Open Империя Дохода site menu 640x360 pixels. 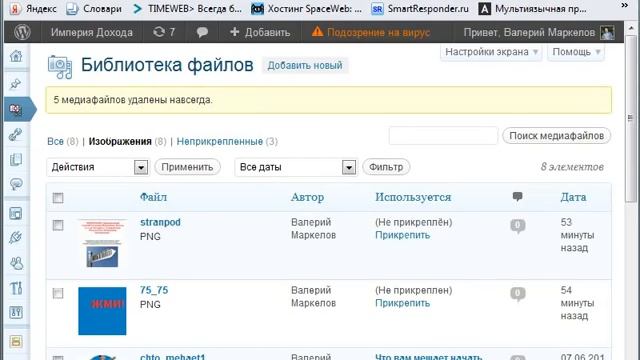pos(92,32)
